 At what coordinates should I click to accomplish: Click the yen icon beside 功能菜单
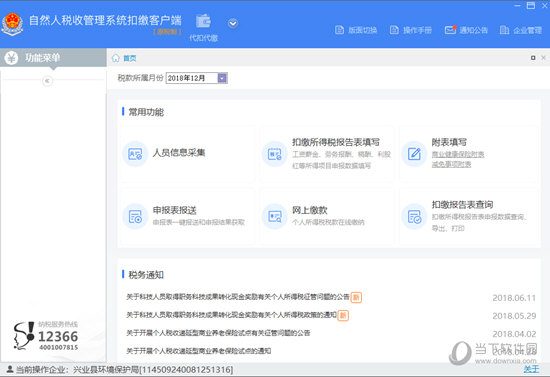(x=11, y=58)
